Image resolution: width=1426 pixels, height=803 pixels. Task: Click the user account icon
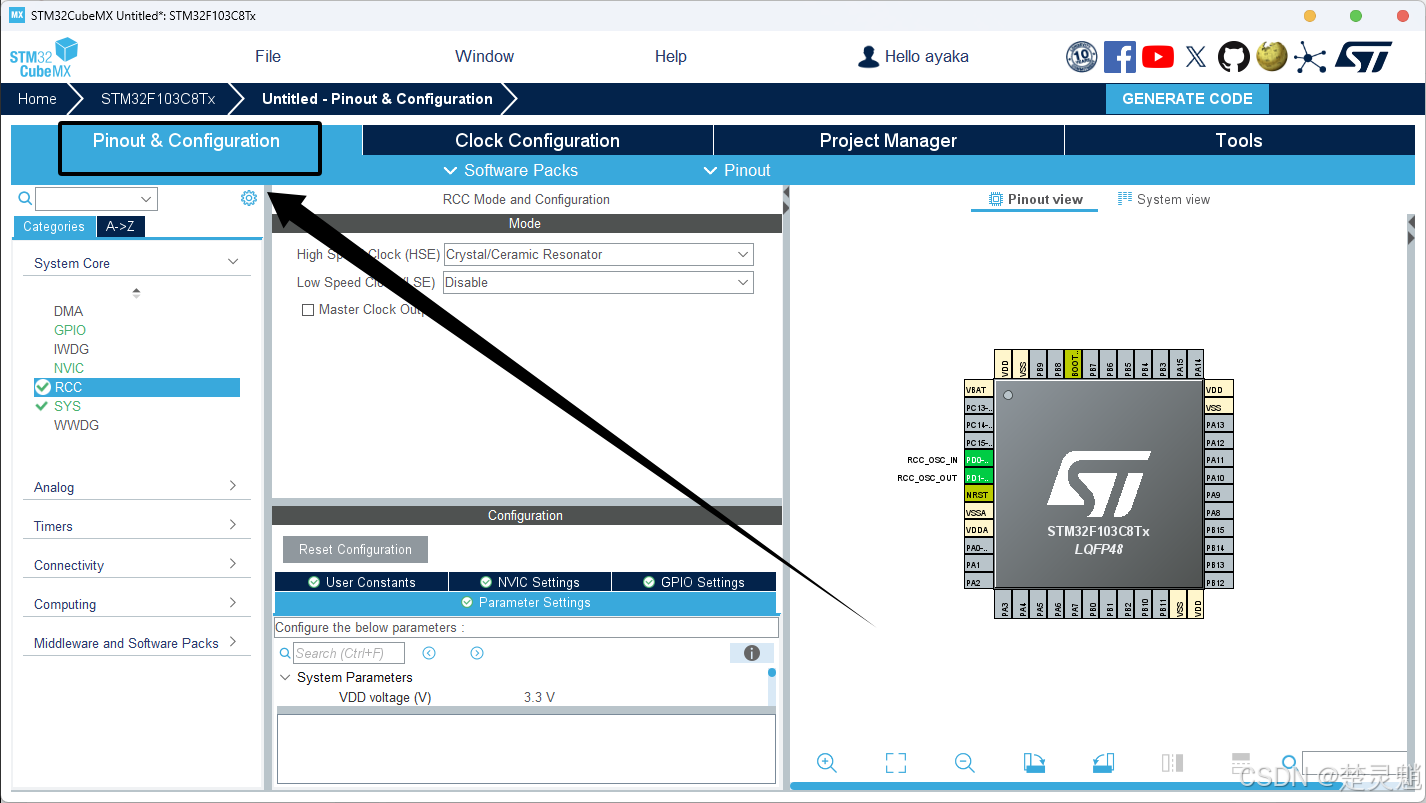(868, 57)
